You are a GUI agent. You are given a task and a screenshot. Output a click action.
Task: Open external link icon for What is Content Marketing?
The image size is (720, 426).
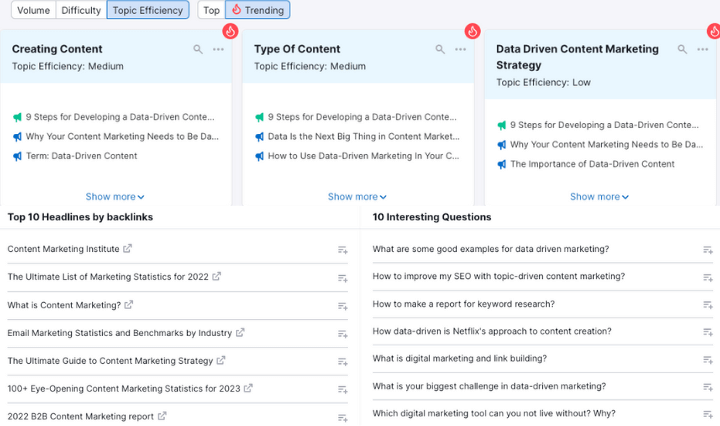[129, 304]
